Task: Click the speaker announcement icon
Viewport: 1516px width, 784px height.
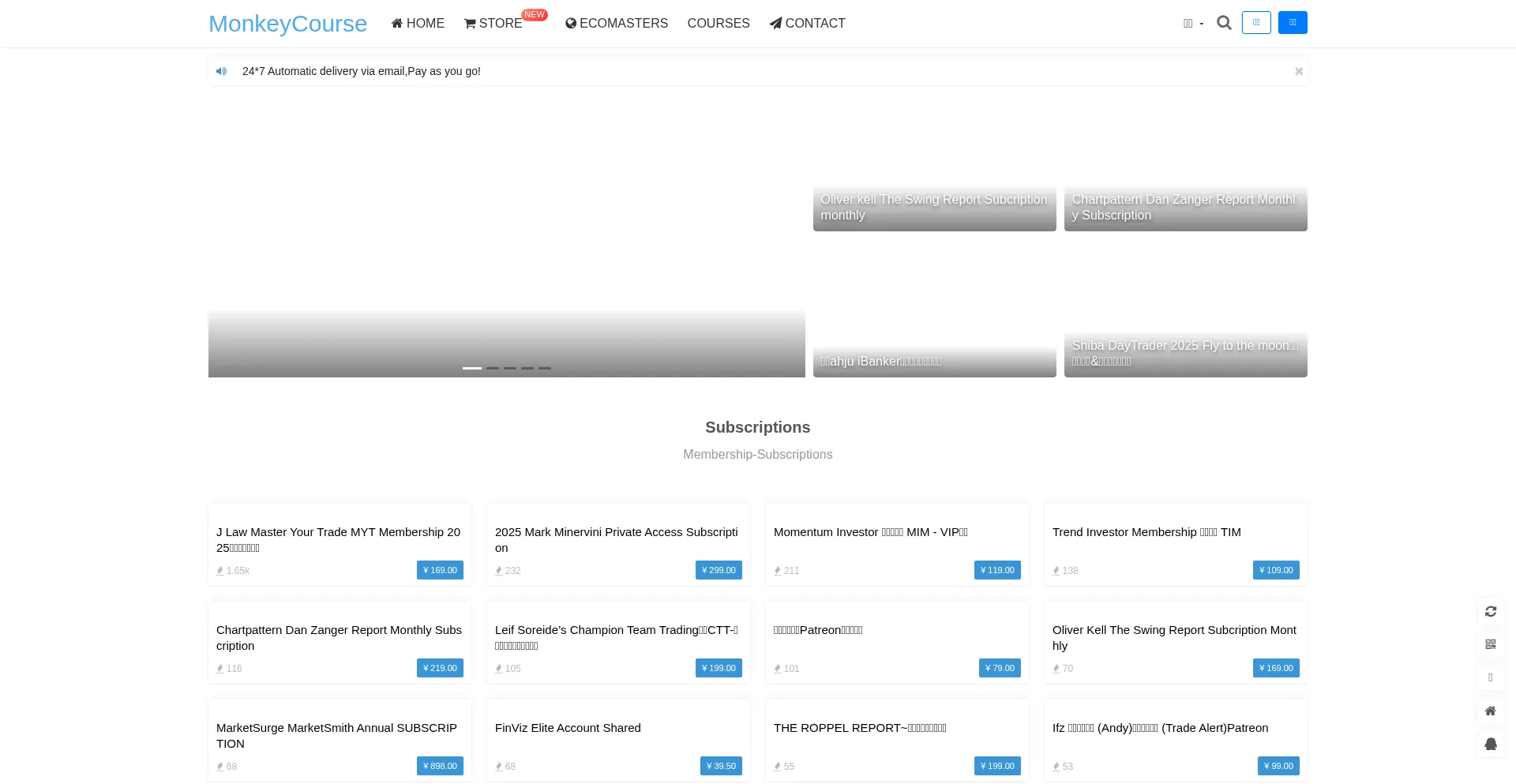Action: click(222, 71)
